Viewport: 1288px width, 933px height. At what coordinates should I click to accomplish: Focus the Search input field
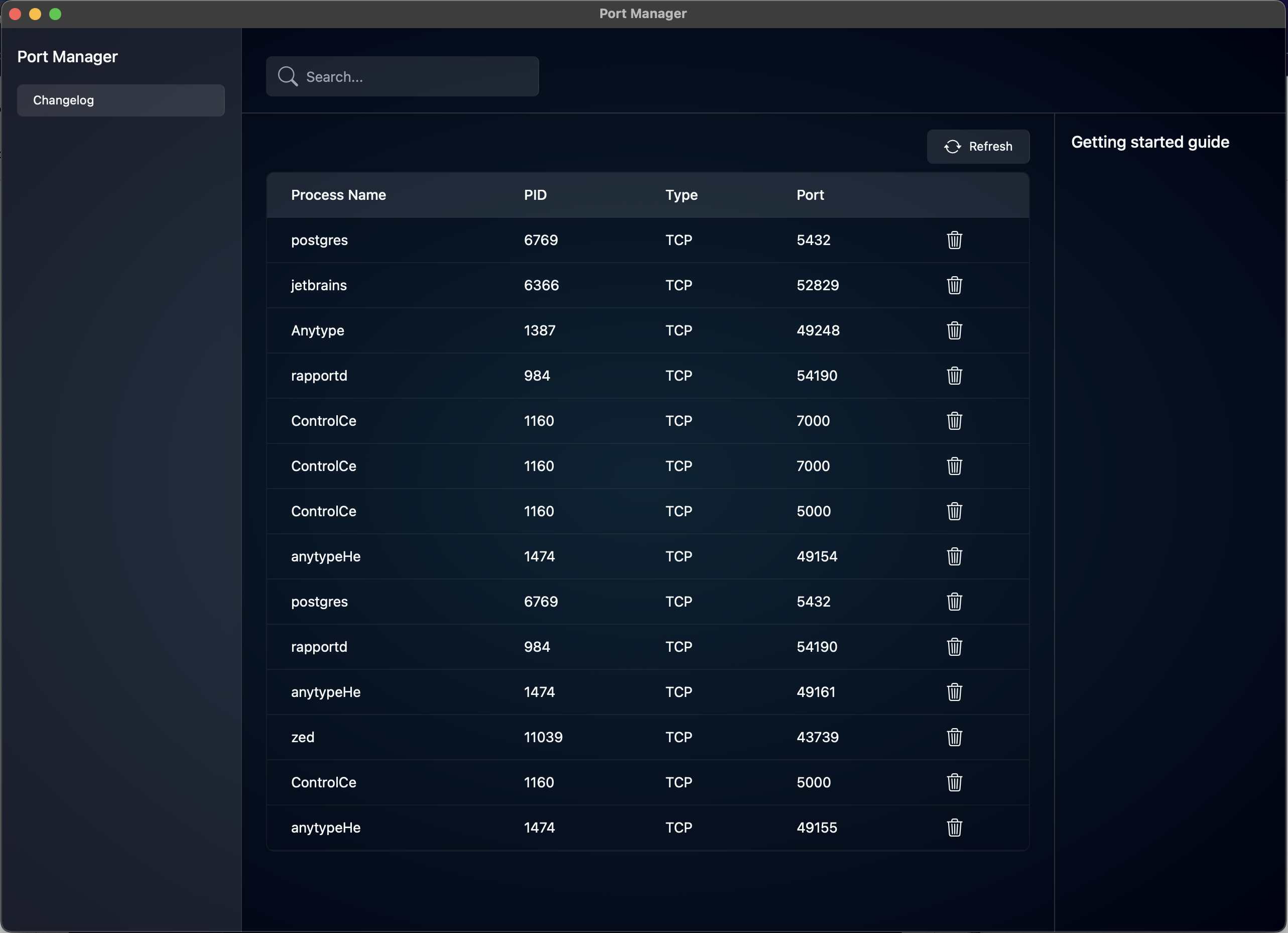coord(418,77)
